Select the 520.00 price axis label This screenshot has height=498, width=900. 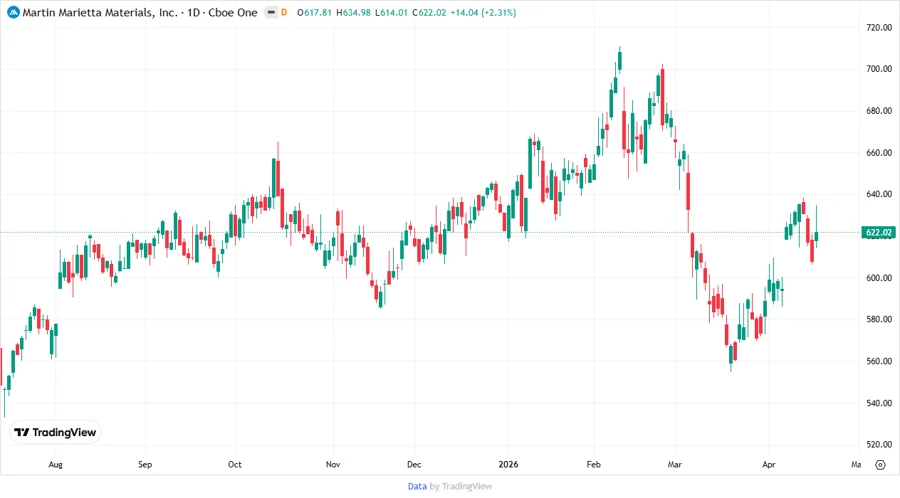click(879, 444)
